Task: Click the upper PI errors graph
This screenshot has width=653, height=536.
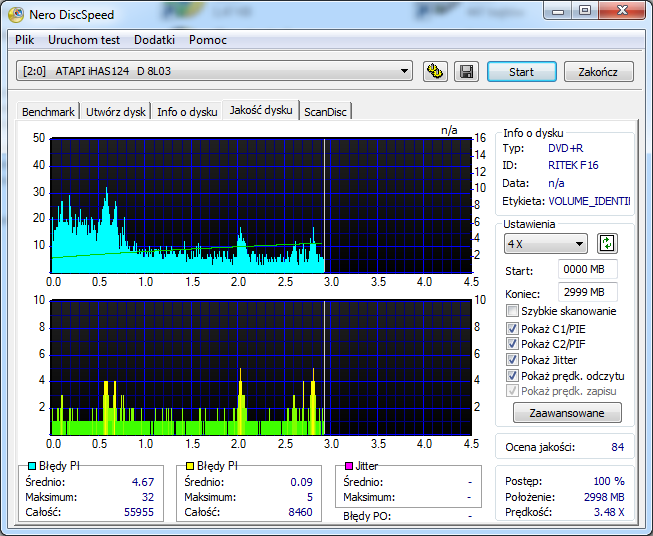Action: (x=261, y=205)
